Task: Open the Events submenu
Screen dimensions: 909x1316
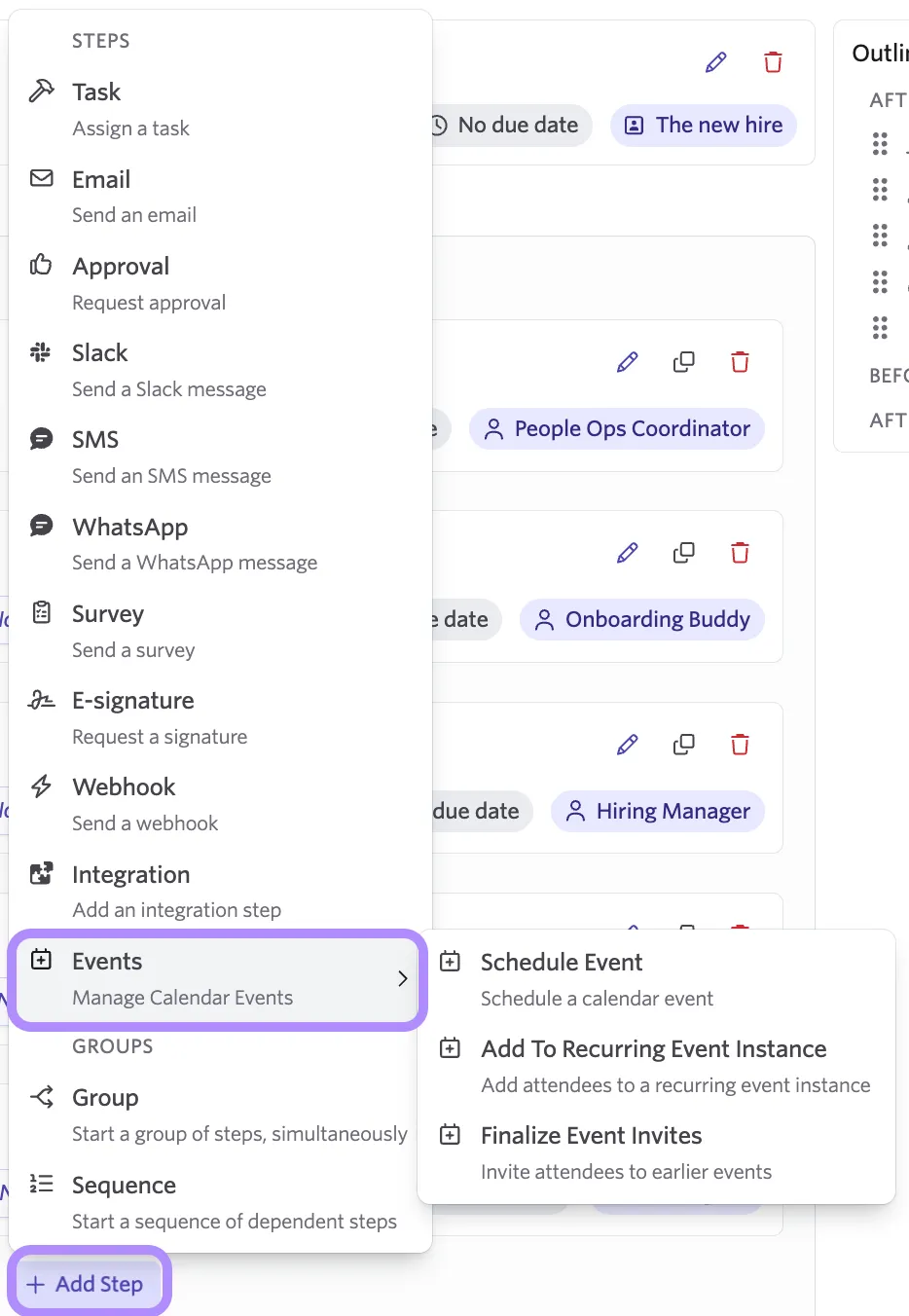Action: coord(218,978)
